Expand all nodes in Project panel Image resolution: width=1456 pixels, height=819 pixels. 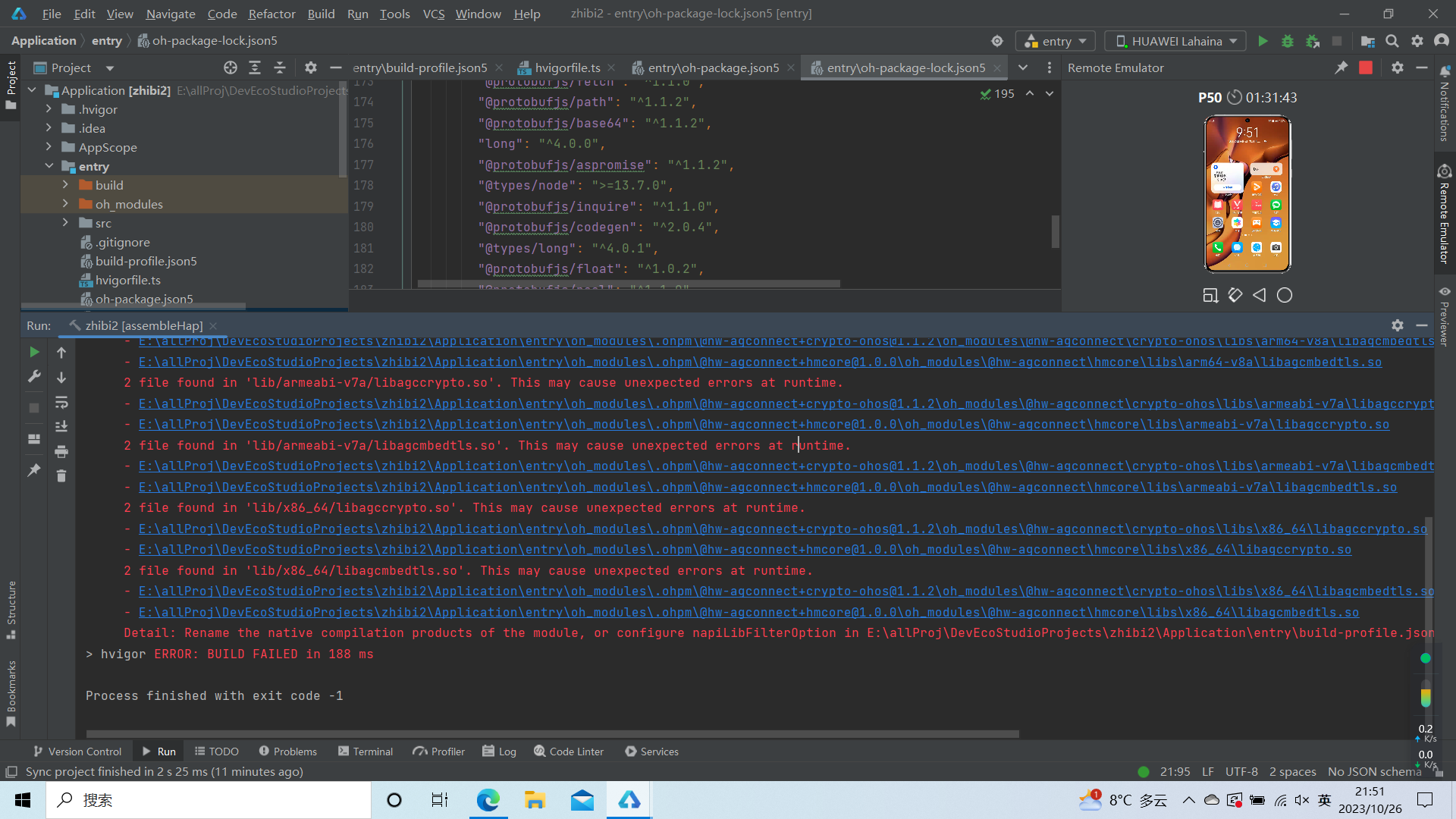click(255, 67)
